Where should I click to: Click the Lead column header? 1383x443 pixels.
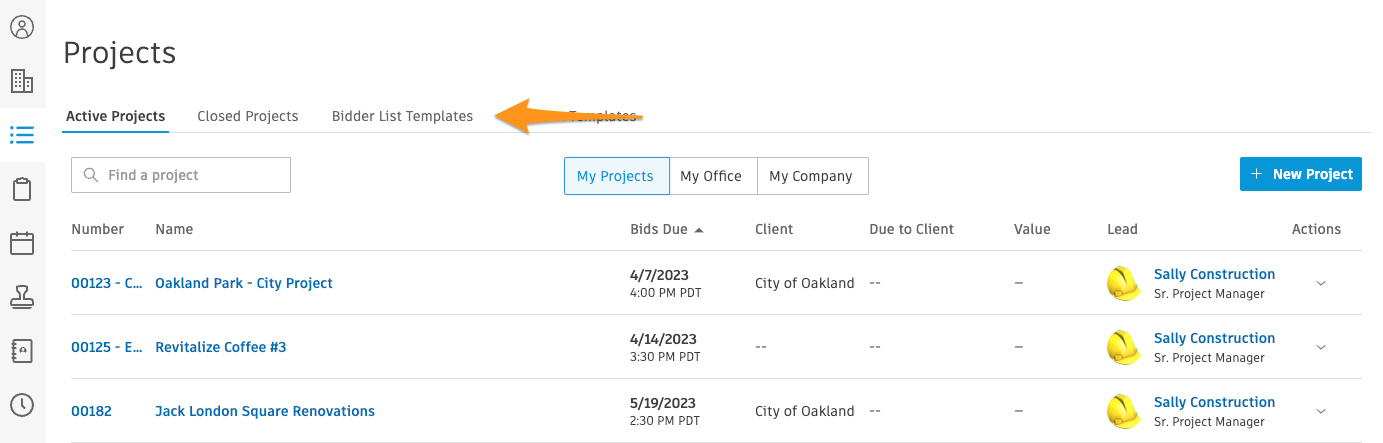[1122, 229]
